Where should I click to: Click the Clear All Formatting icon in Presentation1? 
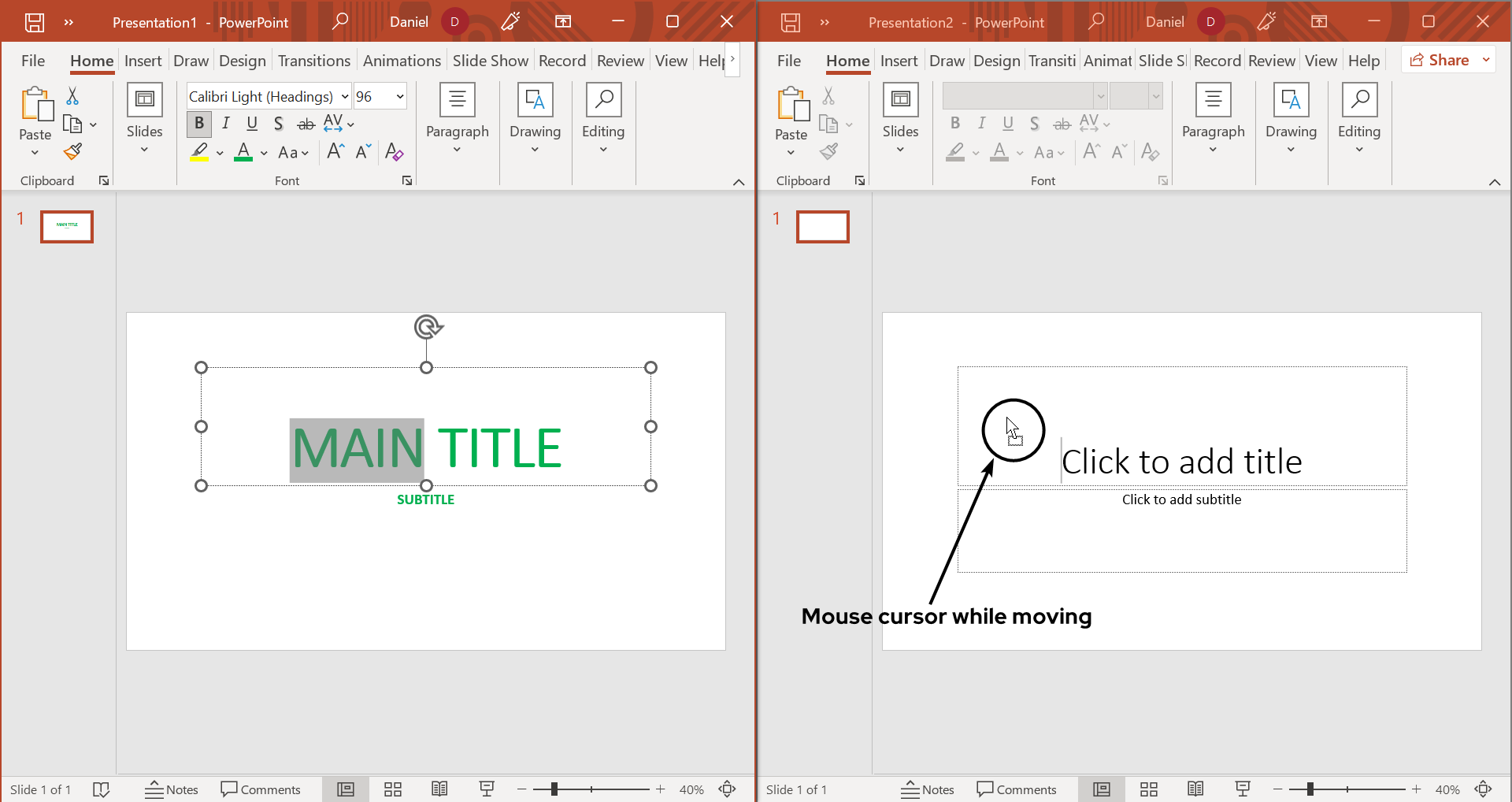[394, 152]
